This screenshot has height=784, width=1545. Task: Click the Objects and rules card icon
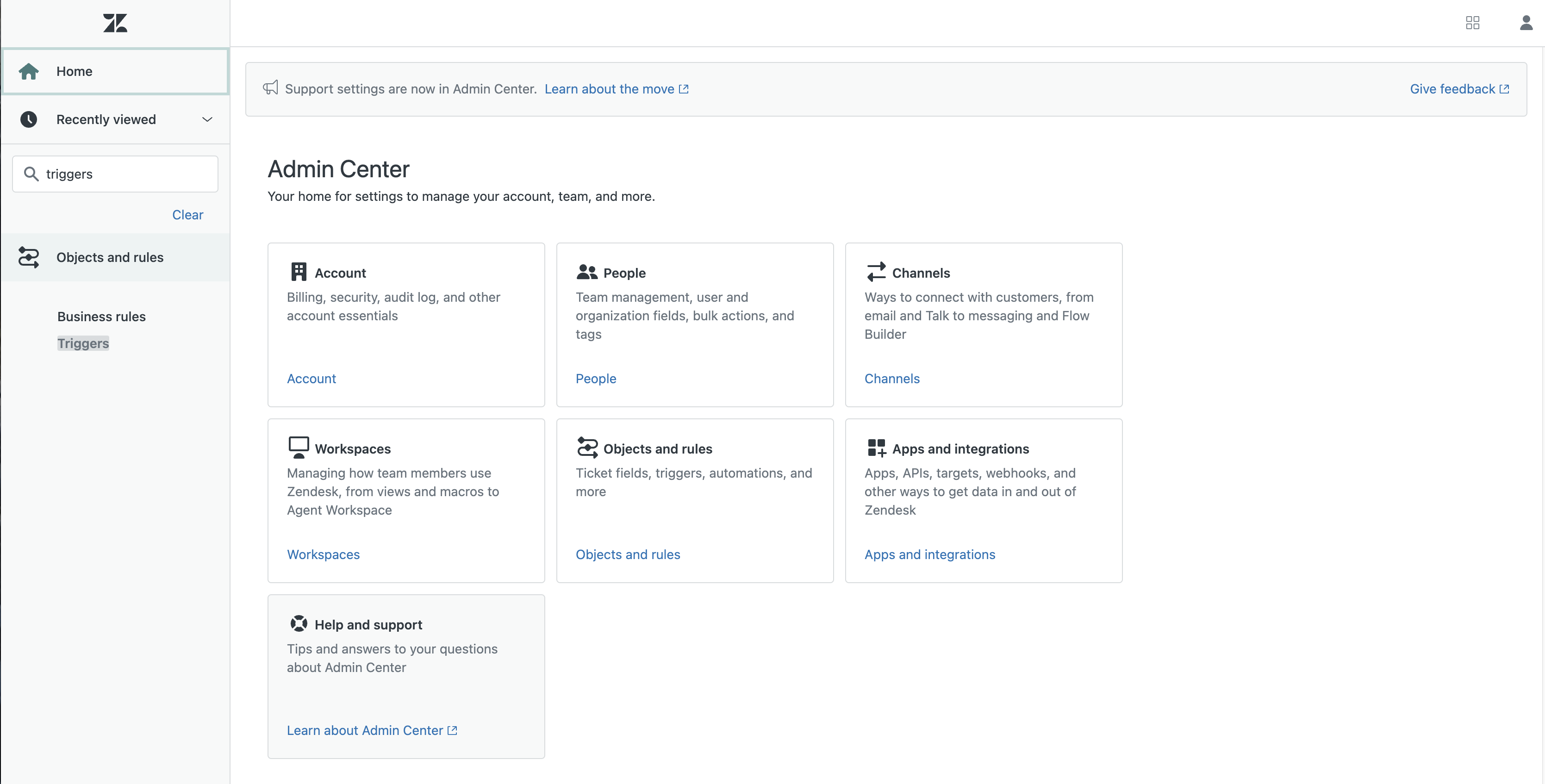(587, 448)
